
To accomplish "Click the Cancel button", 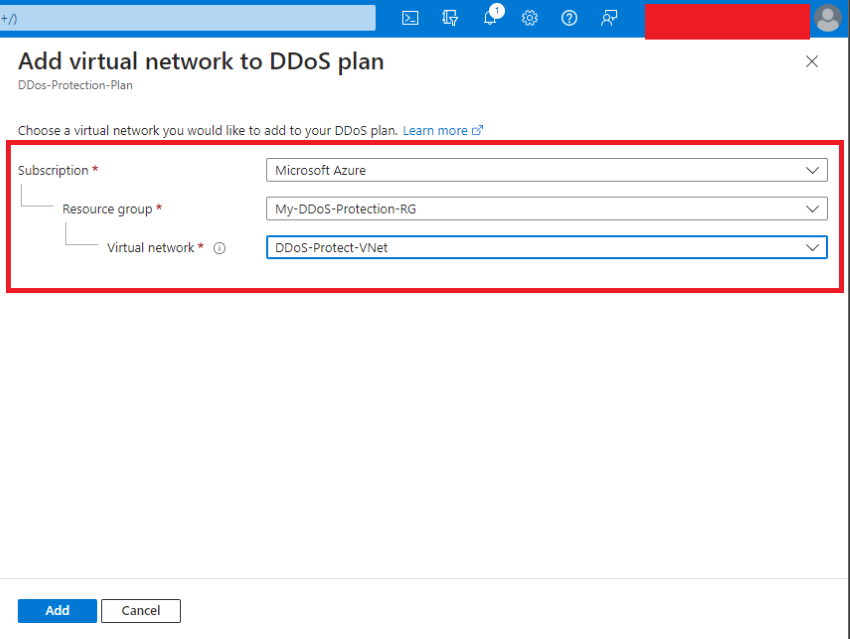I will (140, 610).
